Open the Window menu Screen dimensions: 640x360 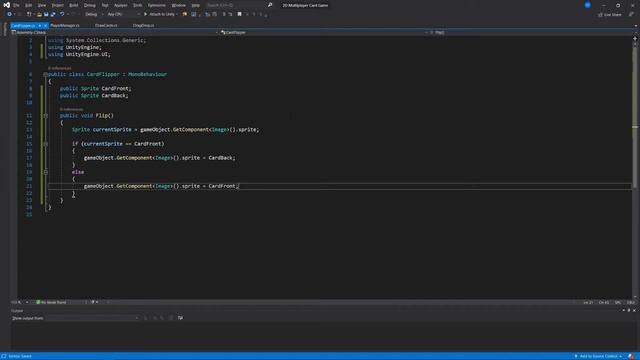tap(178, 5)
